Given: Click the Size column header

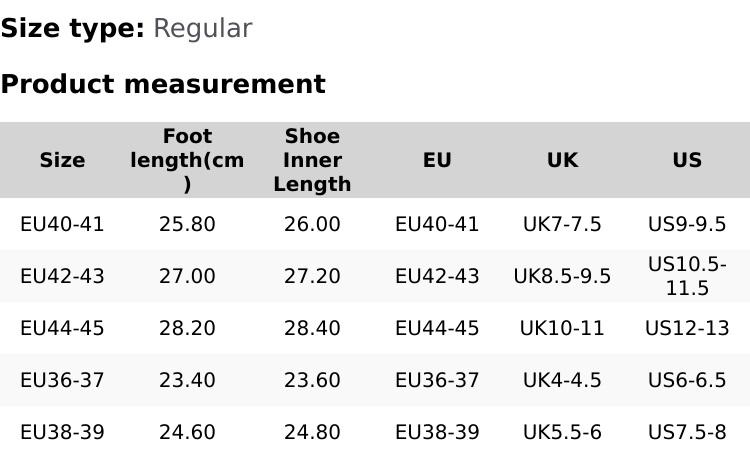Looking at the screenshot, I should 62,160.
